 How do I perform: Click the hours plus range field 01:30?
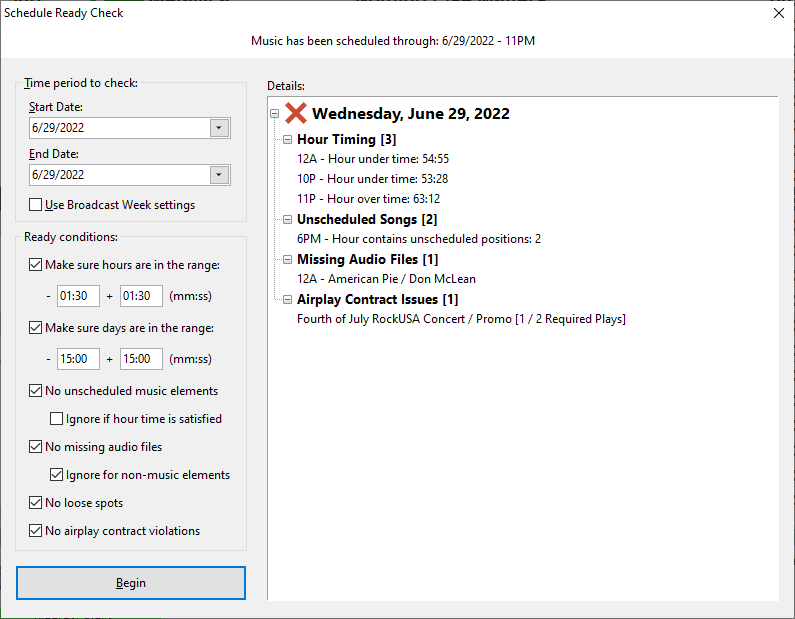click(x=141, y=296)
